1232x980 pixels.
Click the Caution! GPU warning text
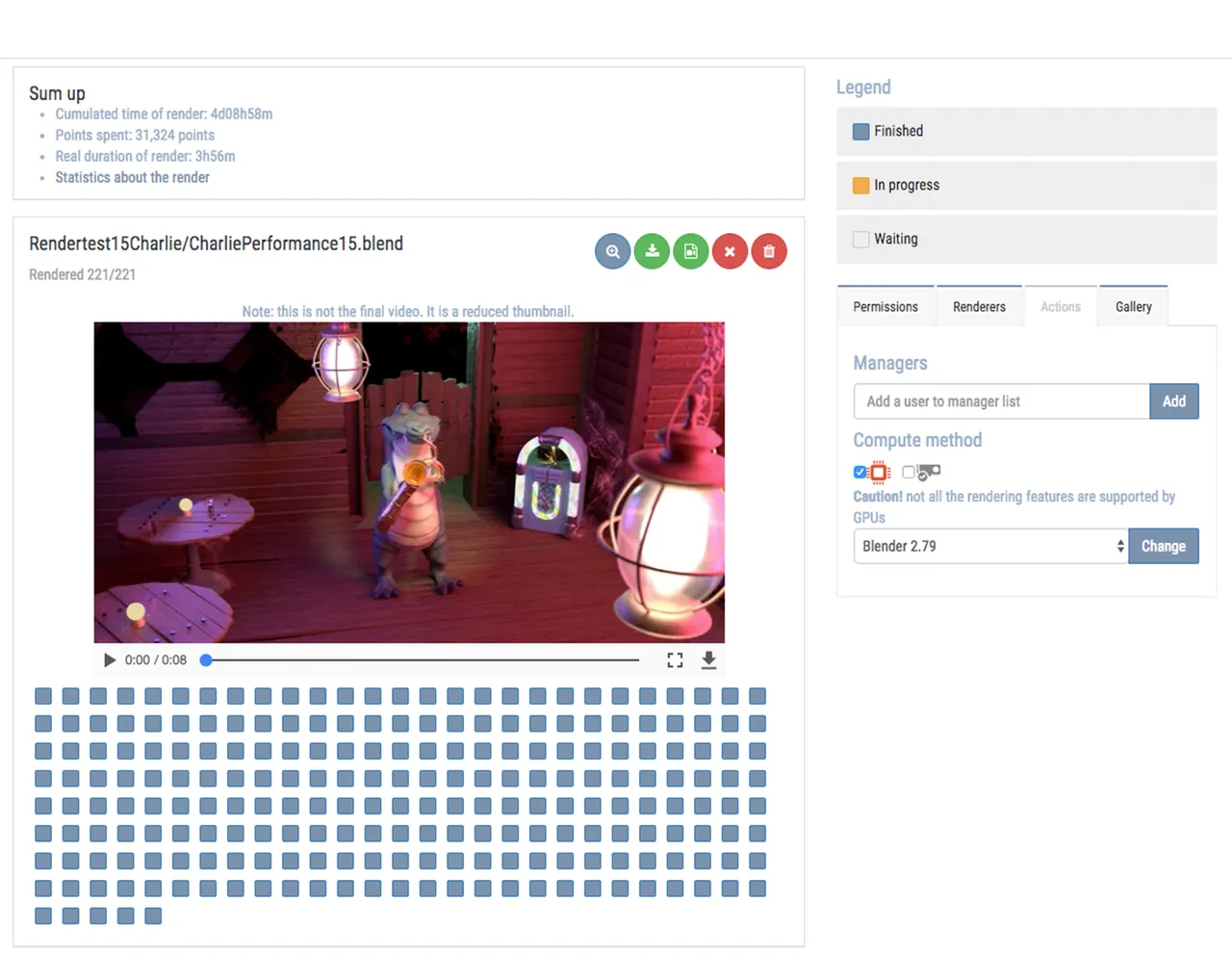coord(1014,506)
